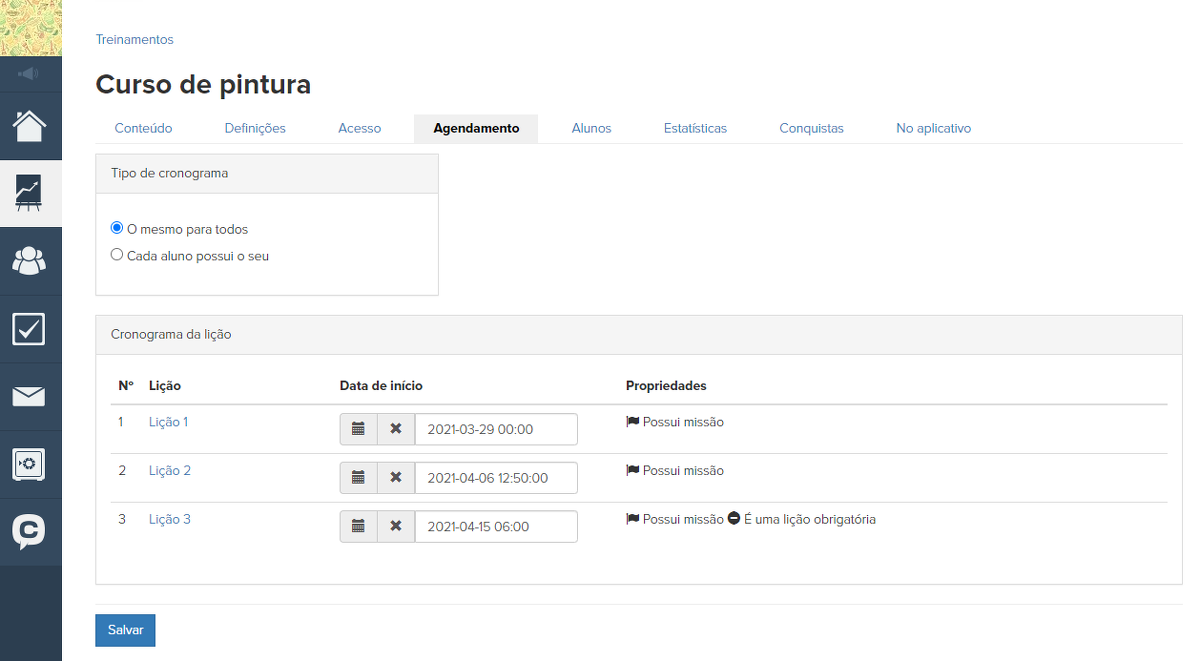Switch to the Estatísticas tab
1200x661 pixels.
(695, 128)
